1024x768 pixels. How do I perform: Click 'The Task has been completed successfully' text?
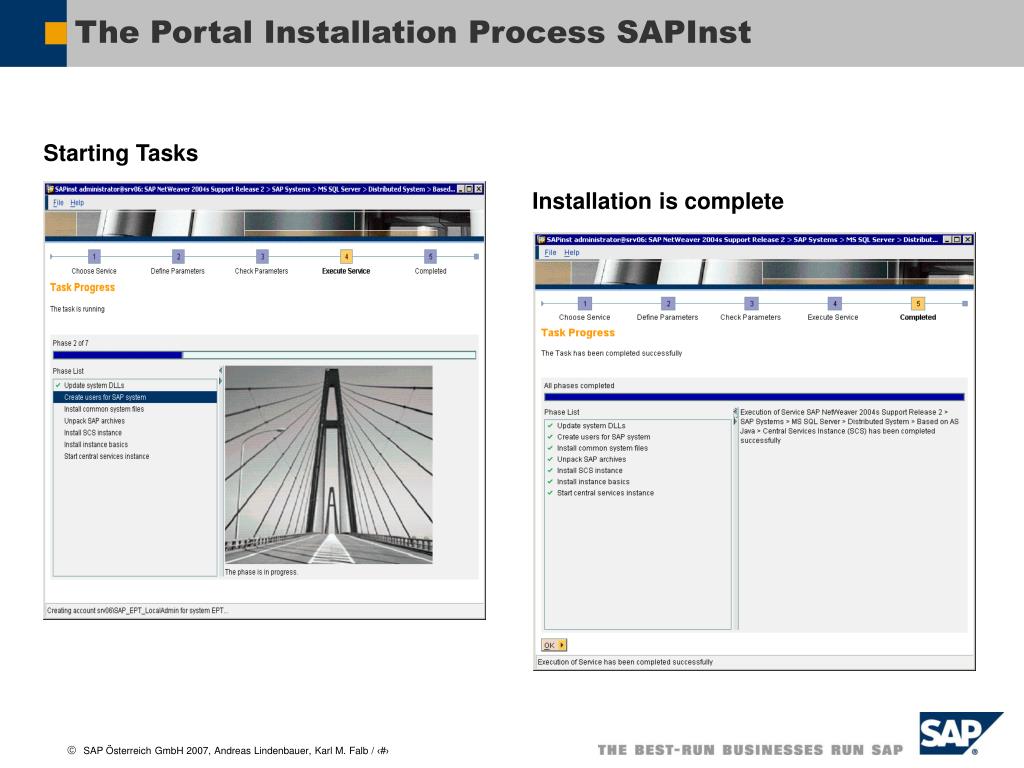tap(611, 353)
